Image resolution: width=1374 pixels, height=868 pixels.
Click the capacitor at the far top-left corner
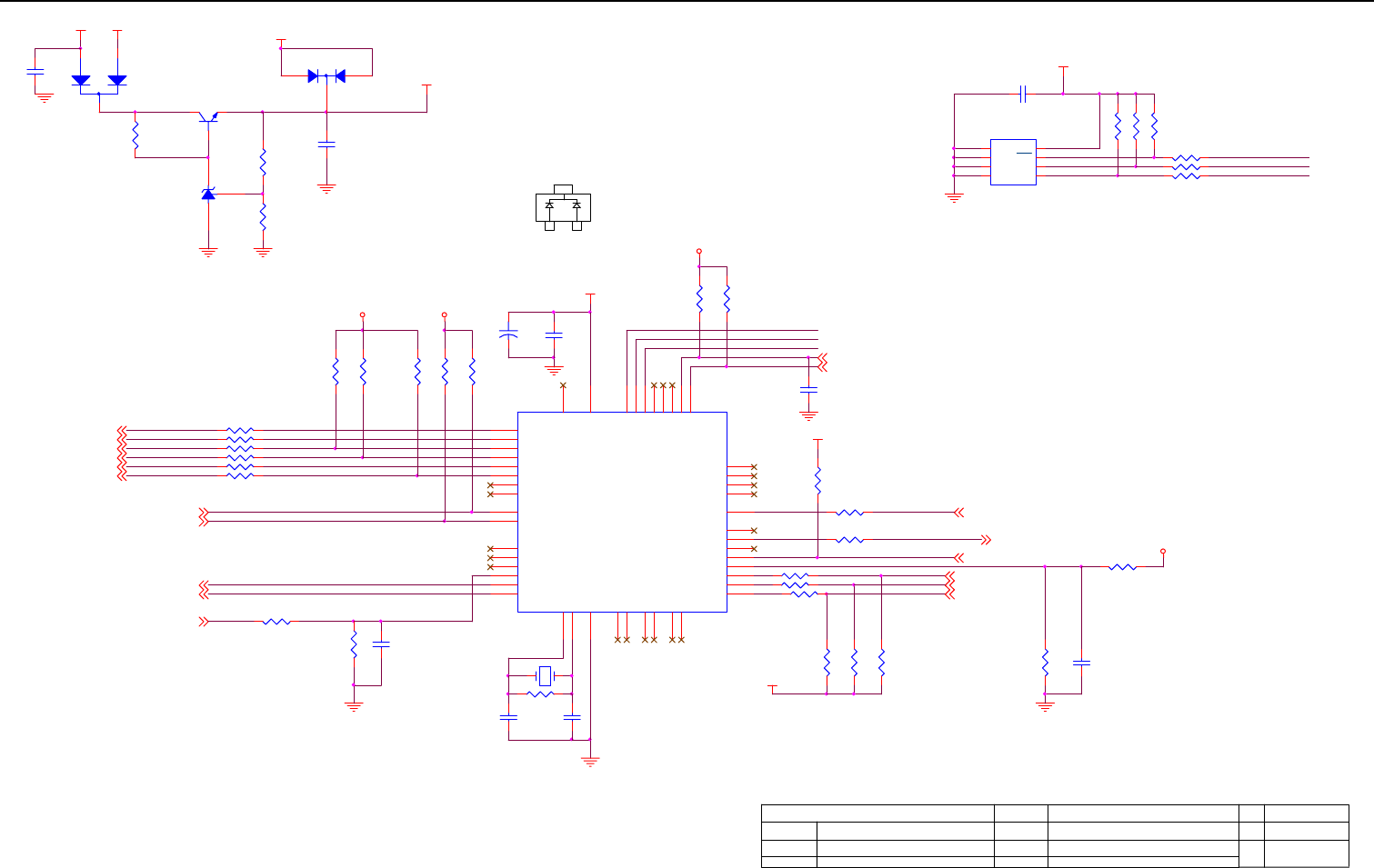[x=35, y=70]
